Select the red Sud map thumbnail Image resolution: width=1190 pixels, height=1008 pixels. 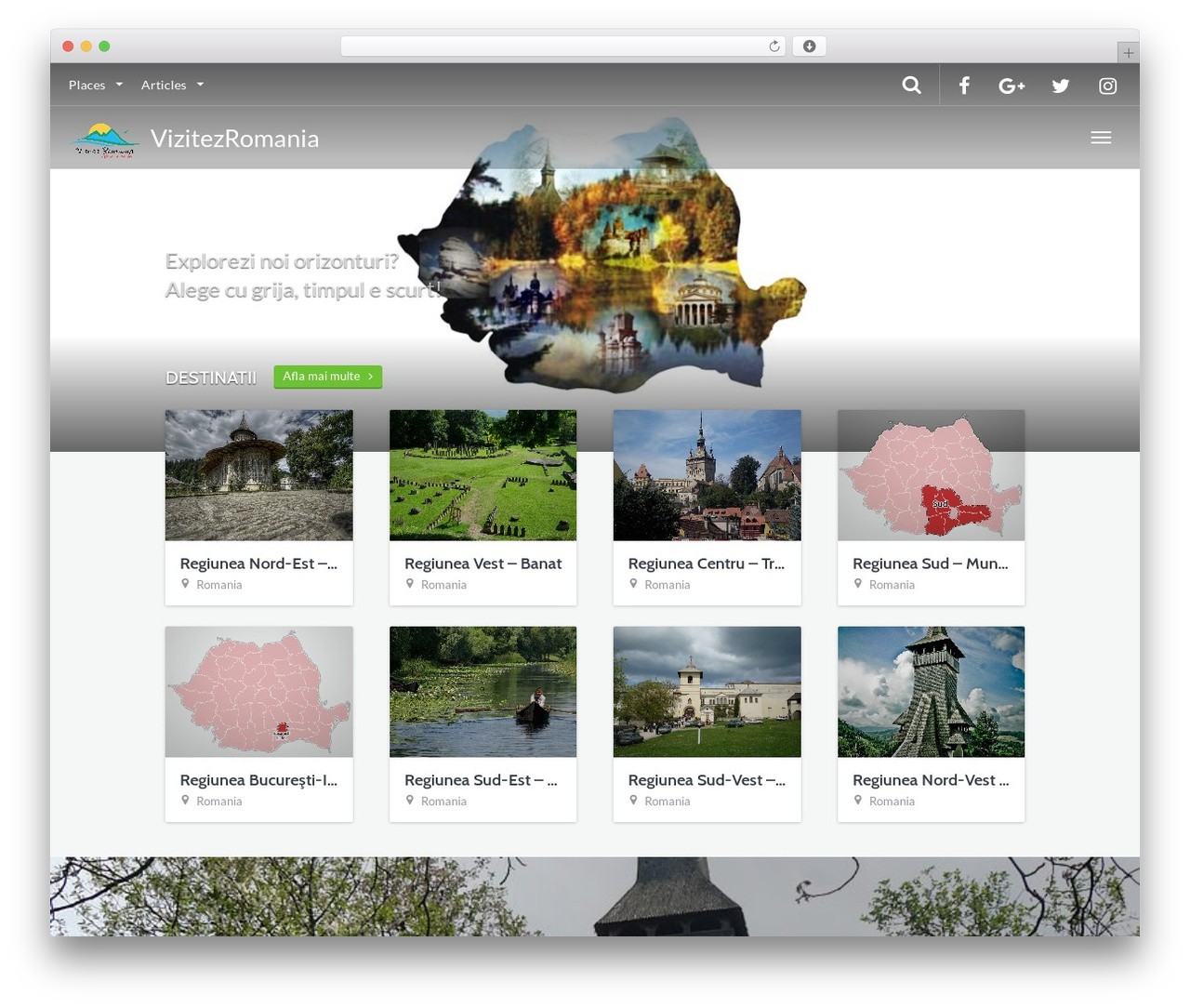(x=931, y=475)
